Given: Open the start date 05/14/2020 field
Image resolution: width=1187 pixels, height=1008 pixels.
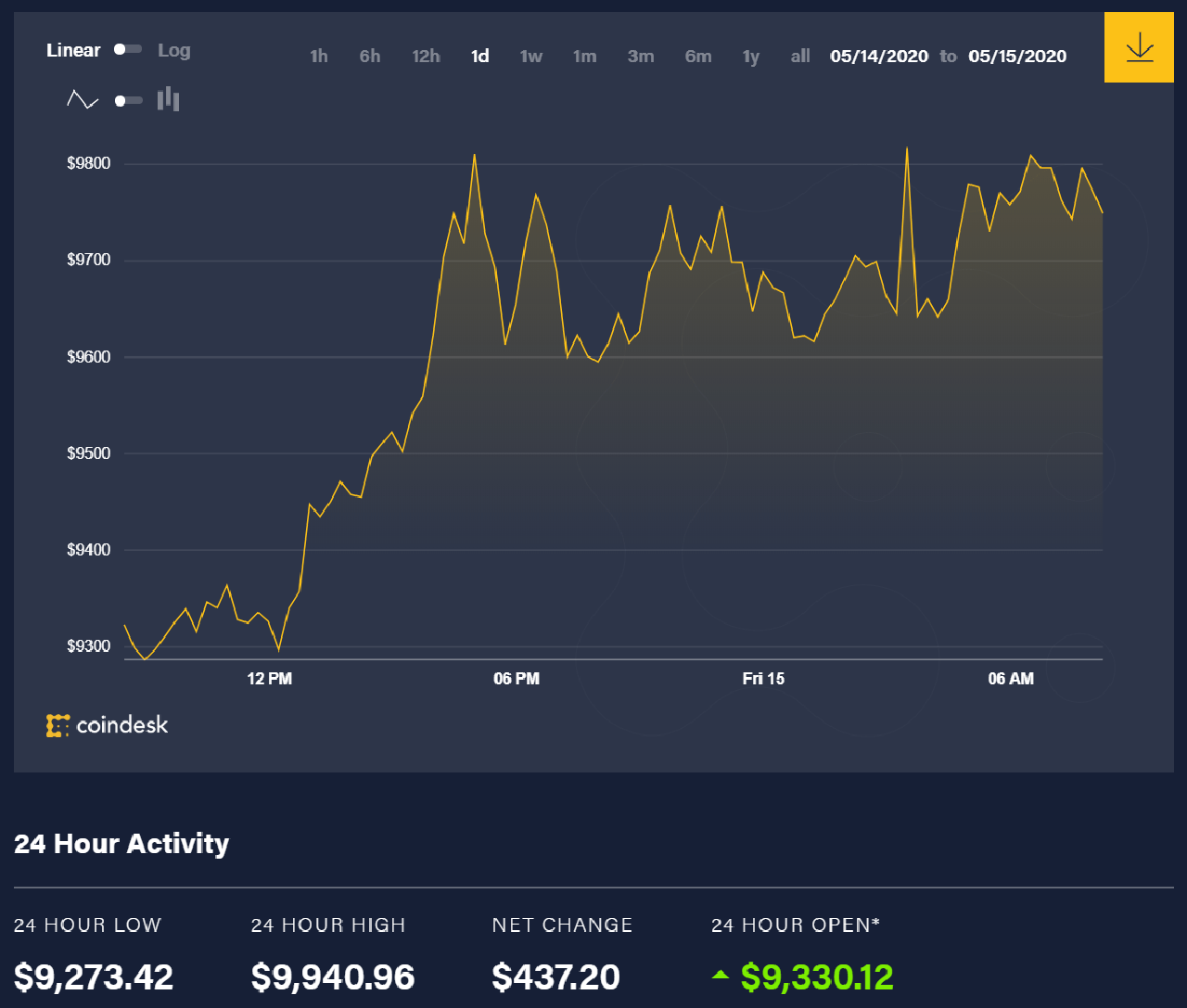Looking at the screenshot, I should 879,57.
